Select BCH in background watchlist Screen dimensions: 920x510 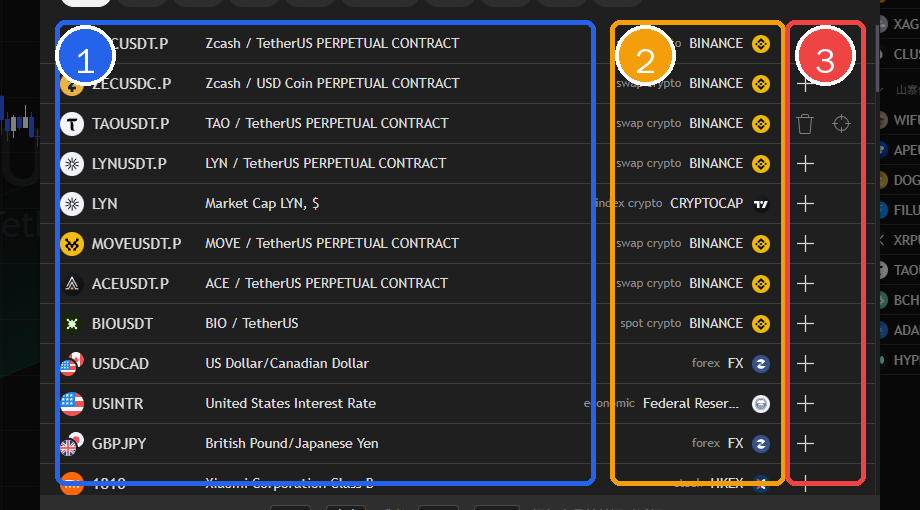[x=906, y=300]
